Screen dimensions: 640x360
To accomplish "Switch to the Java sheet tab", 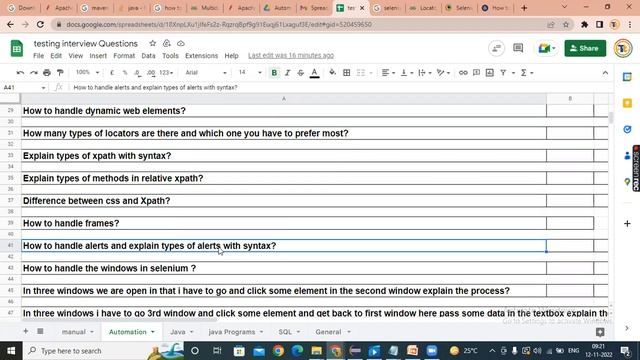I will coord(182,332).
